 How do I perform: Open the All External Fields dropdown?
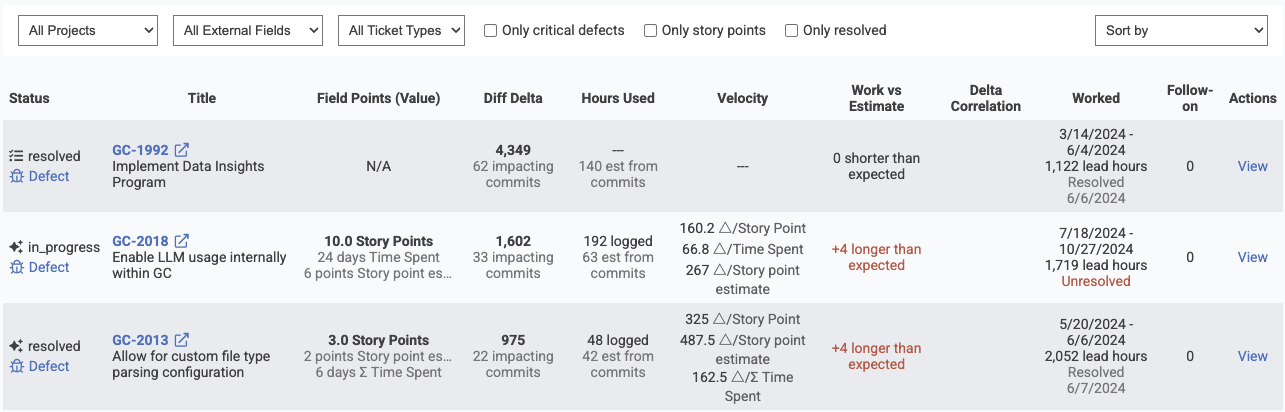[x=248, y=31]
